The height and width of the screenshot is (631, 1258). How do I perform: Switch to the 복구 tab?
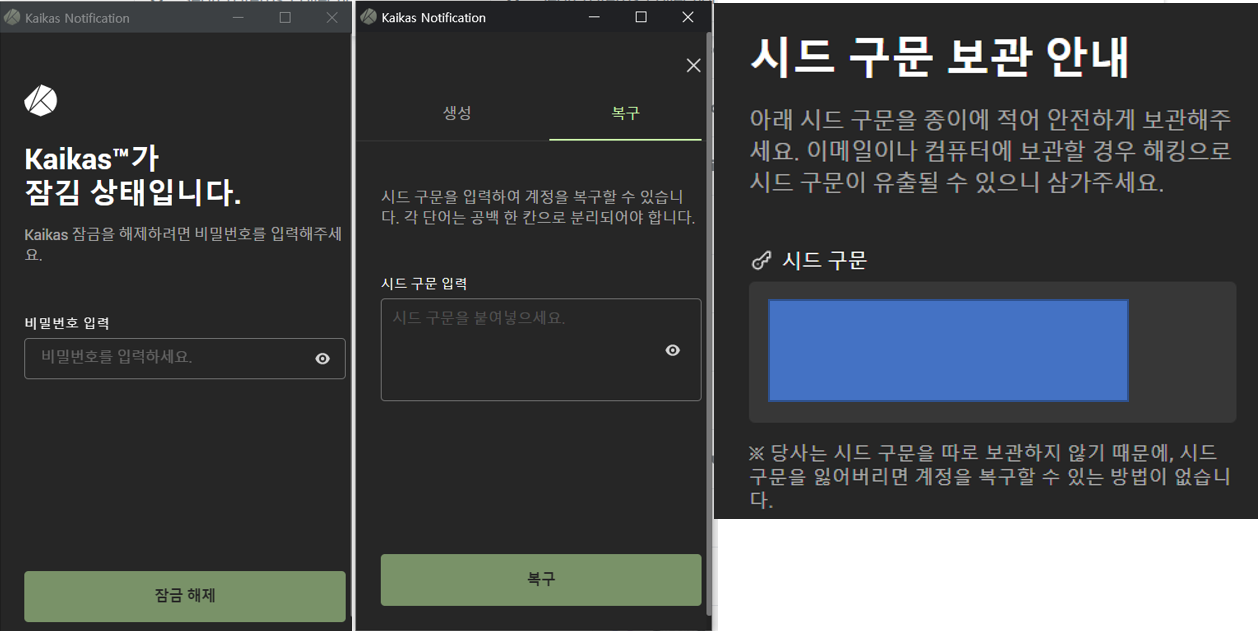click(626, 113)
